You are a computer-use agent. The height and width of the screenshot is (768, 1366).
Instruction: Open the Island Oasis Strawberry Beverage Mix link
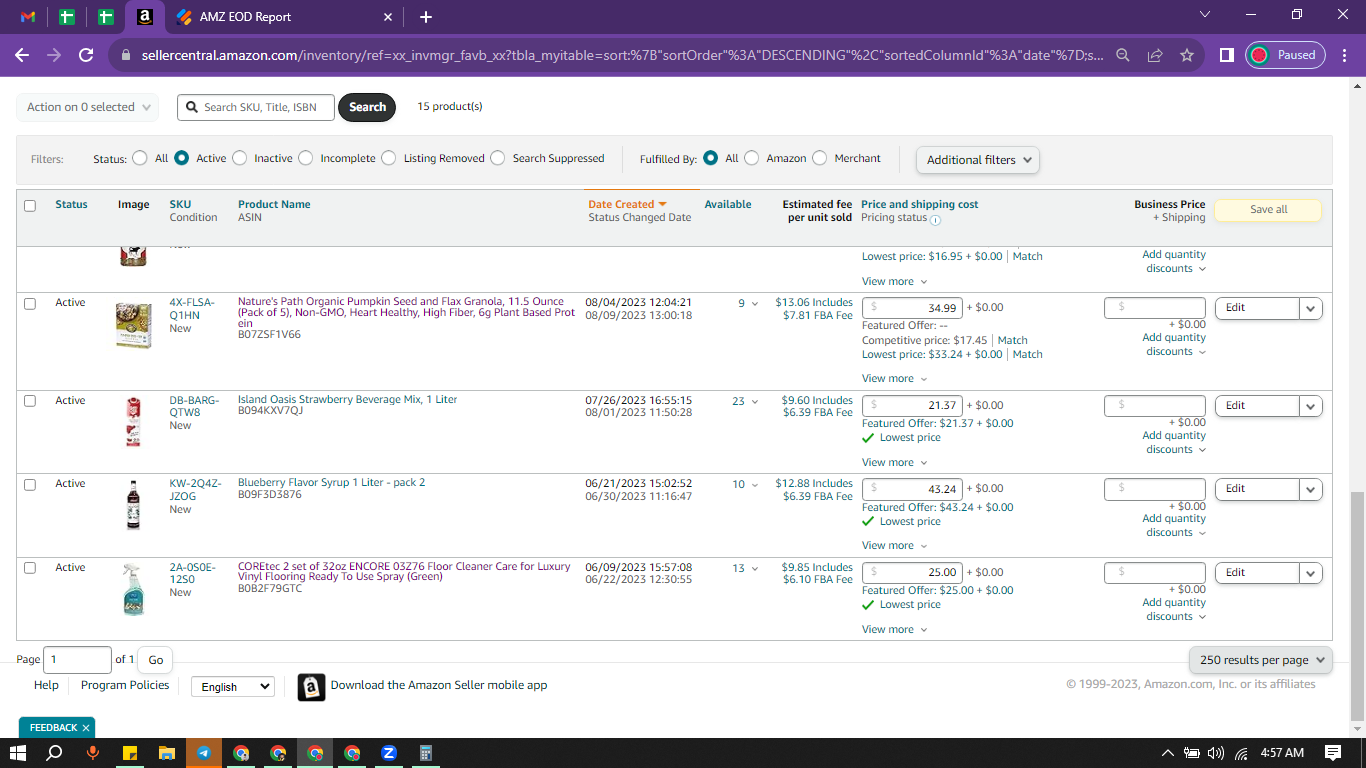tap(348, 400)
